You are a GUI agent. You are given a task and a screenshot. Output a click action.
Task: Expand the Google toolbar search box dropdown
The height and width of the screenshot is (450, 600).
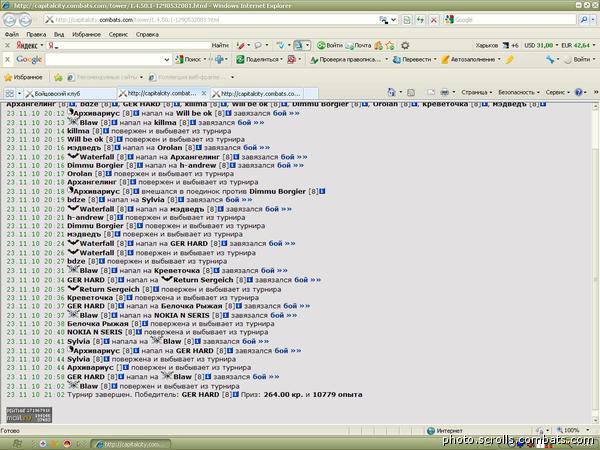(166, 59)
